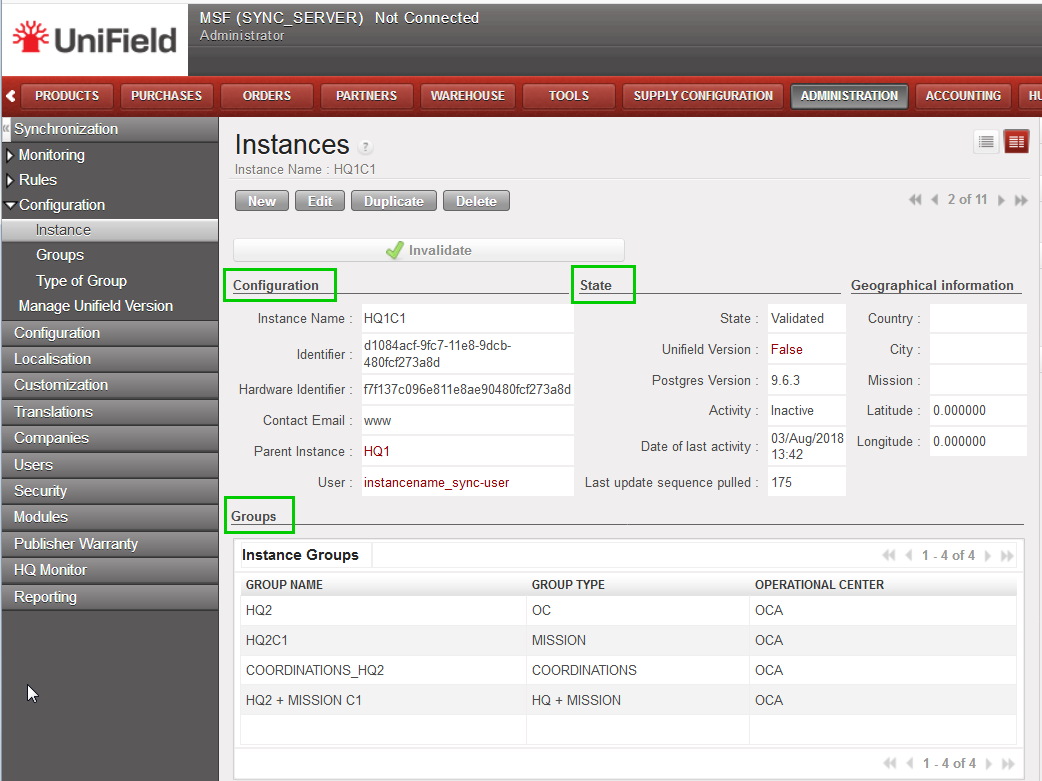
Task: Expand the Monitoring tree section
Action: click(x=10, y=155)
